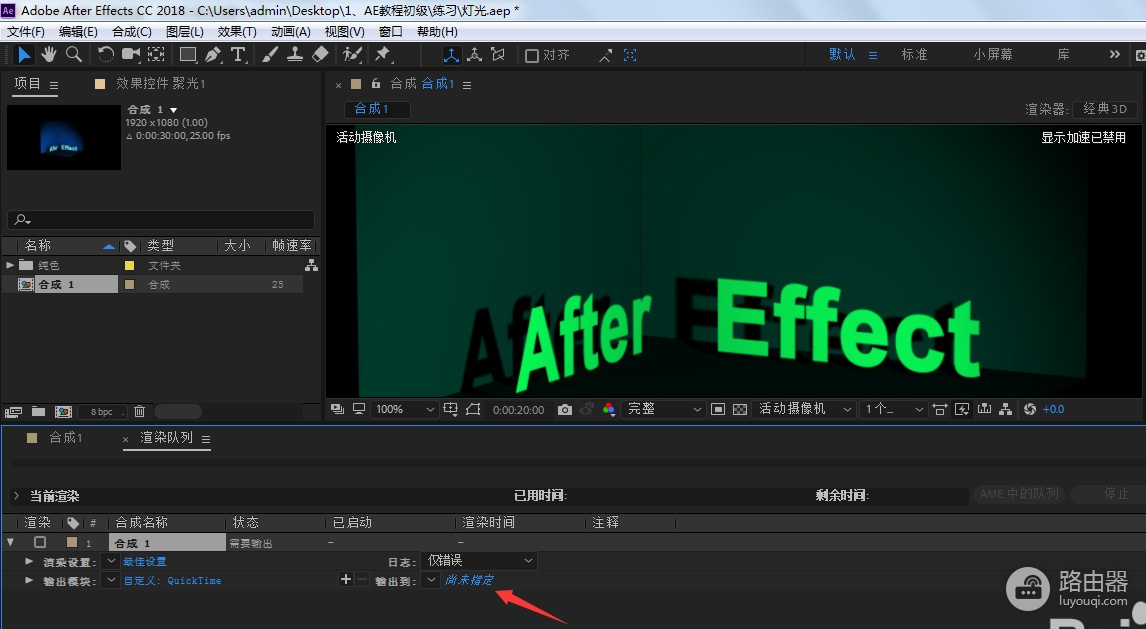Enable View Axis mode

click(x=498, y=55)
